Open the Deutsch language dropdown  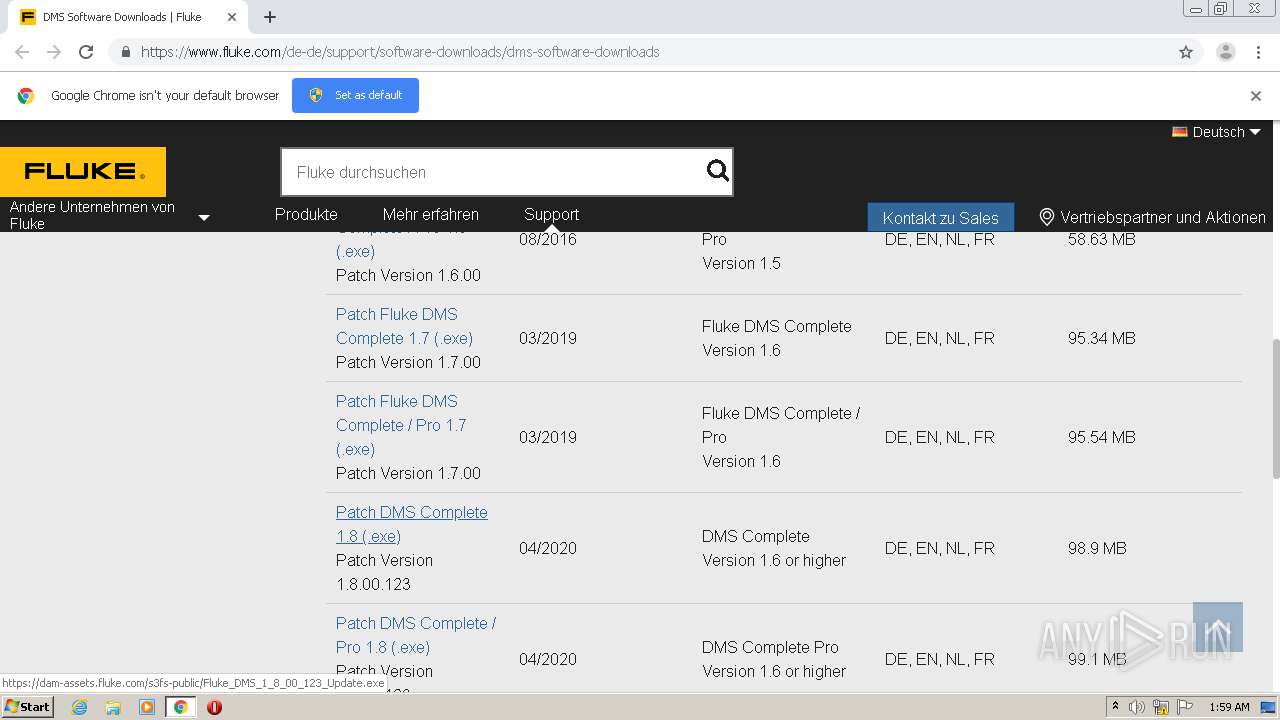[1217, 132]
